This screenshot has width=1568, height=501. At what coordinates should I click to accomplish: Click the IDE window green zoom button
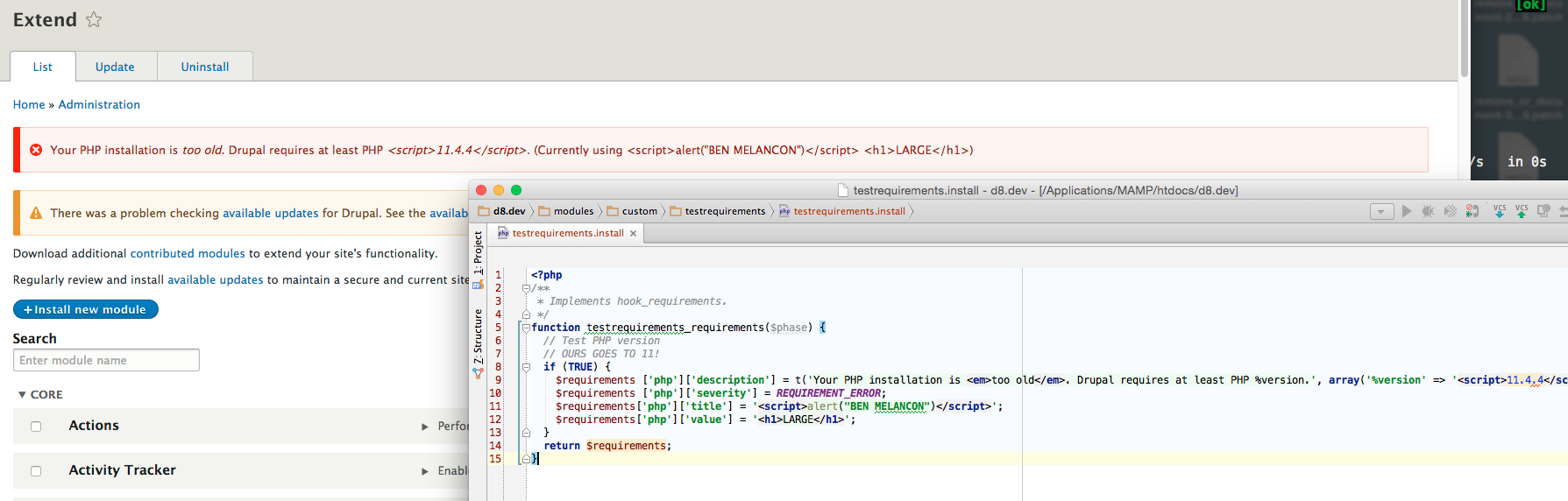(x=516, y=190)
